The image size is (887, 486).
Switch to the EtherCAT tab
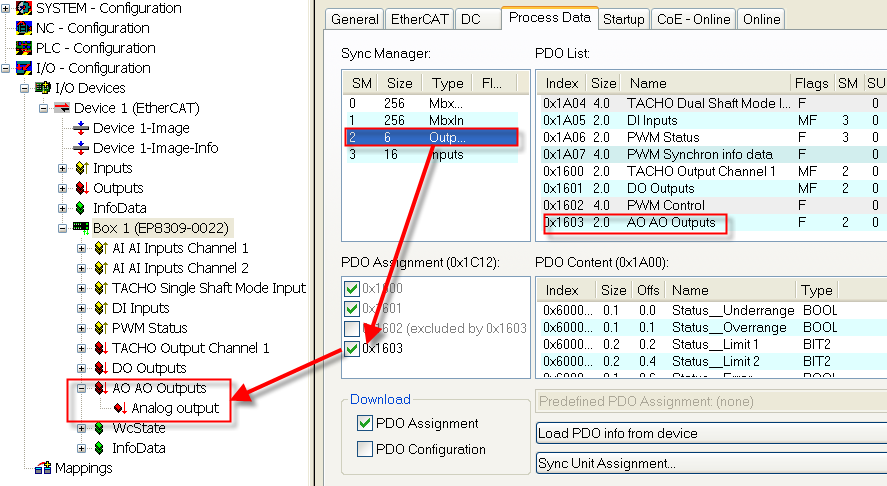tap(419, 19)
